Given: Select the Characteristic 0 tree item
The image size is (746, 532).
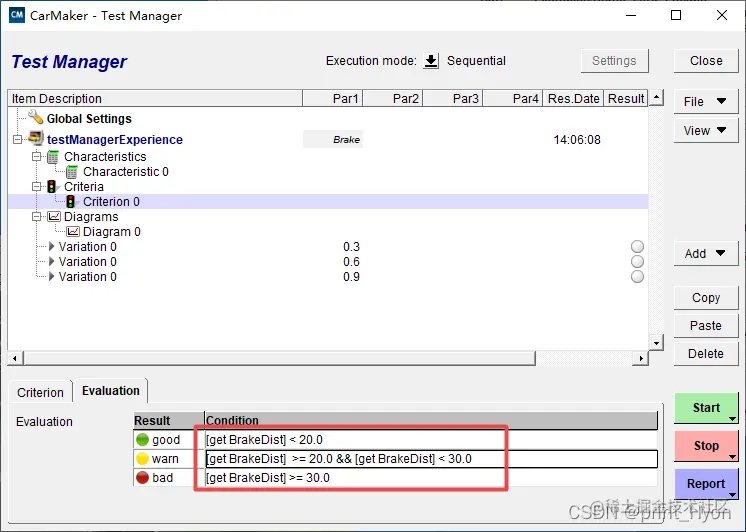Looking at the screenshot, I should click(126, 172).
